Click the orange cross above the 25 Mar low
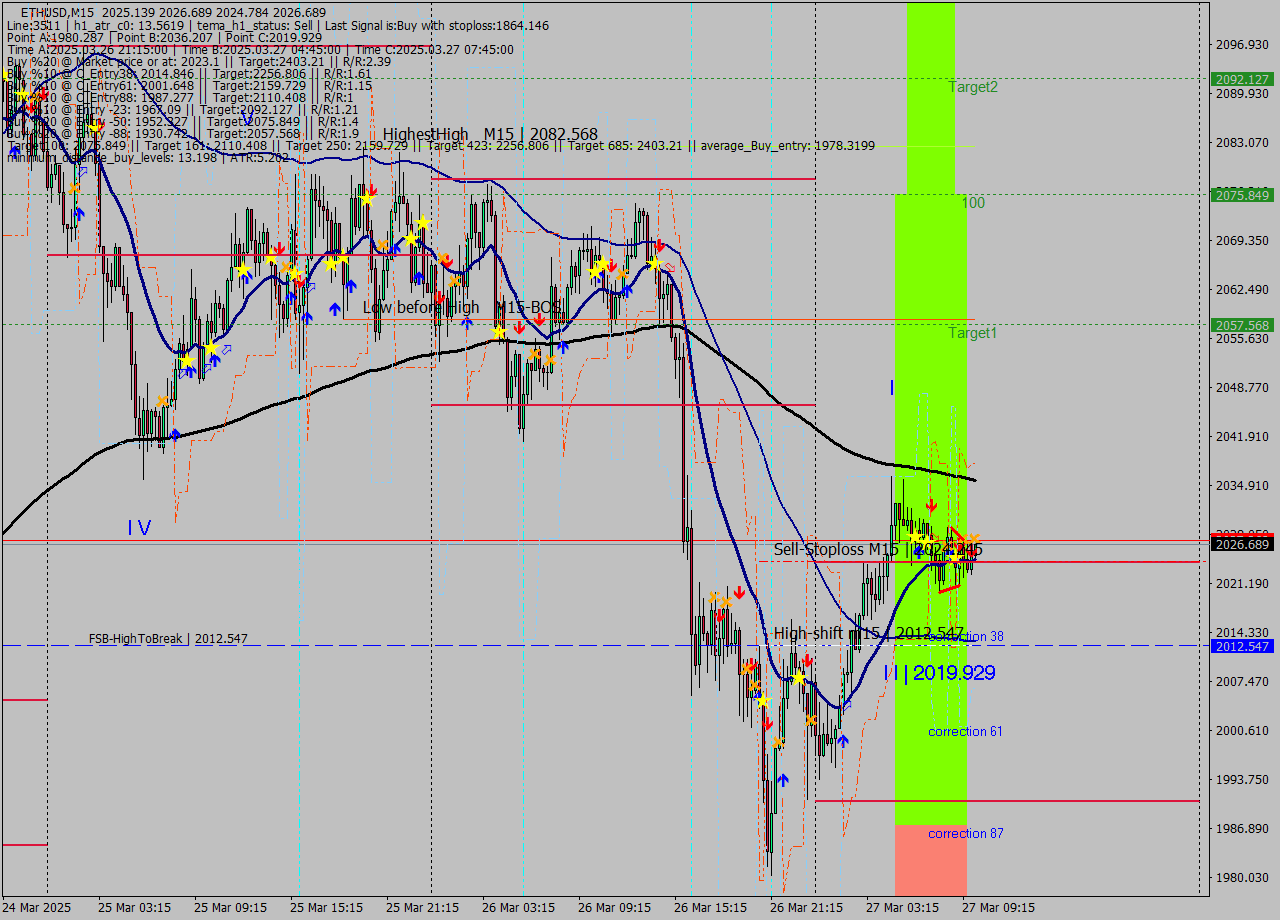1280x920 pixels. tap(161, 401)
